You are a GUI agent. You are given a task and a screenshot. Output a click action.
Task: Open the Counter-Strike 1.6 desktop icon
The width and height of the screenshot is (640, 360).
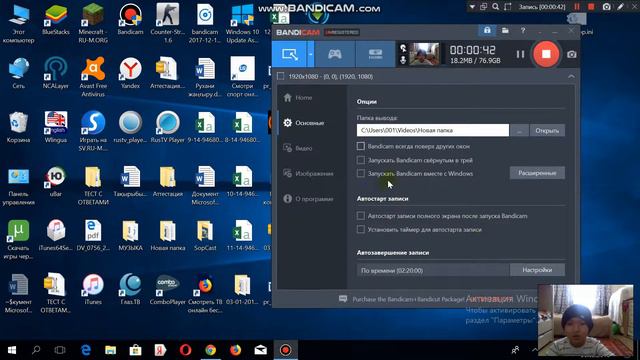pyautogui.click(x=167, y=23)
